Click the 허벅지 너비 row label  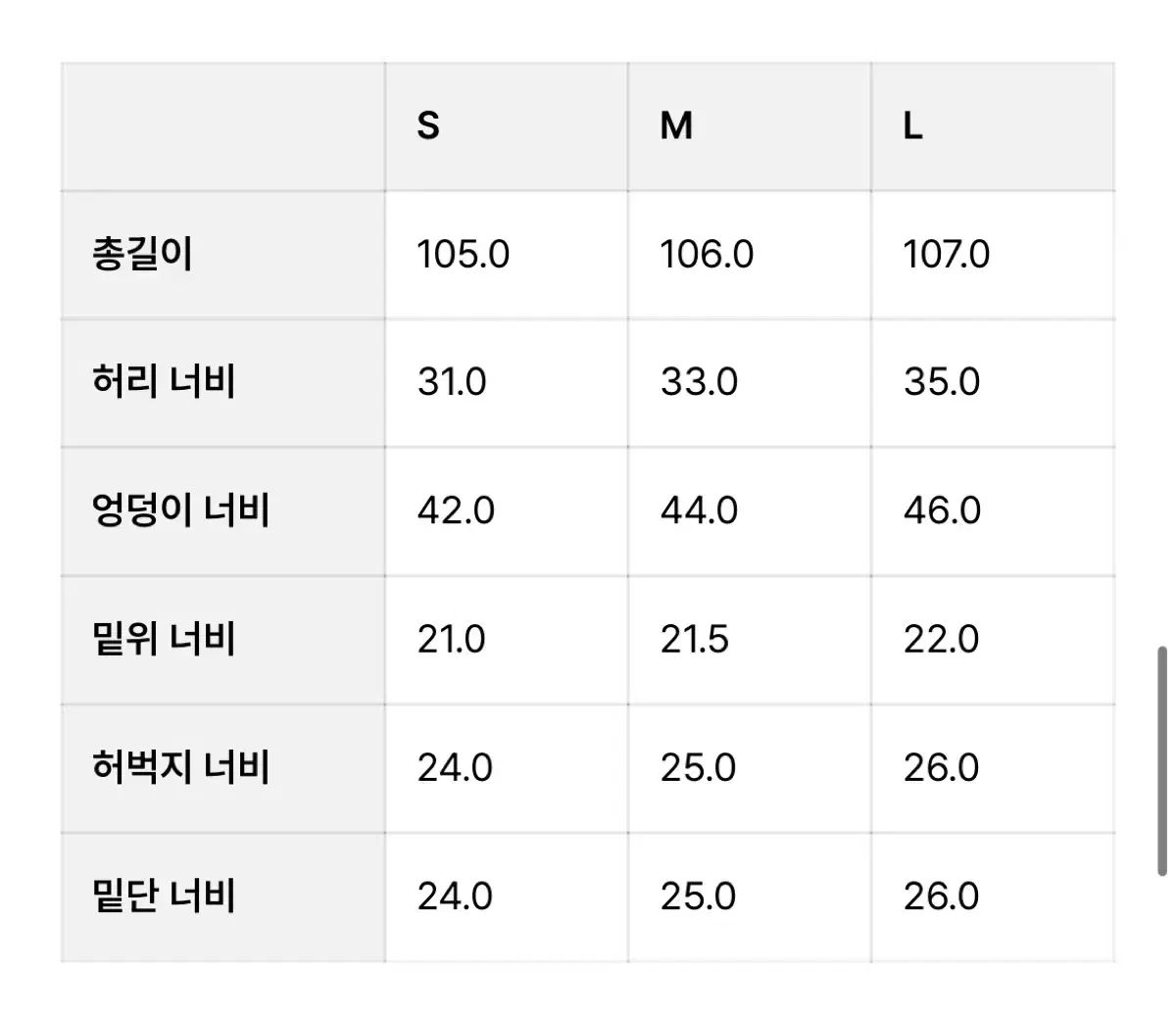click(180, 767)
